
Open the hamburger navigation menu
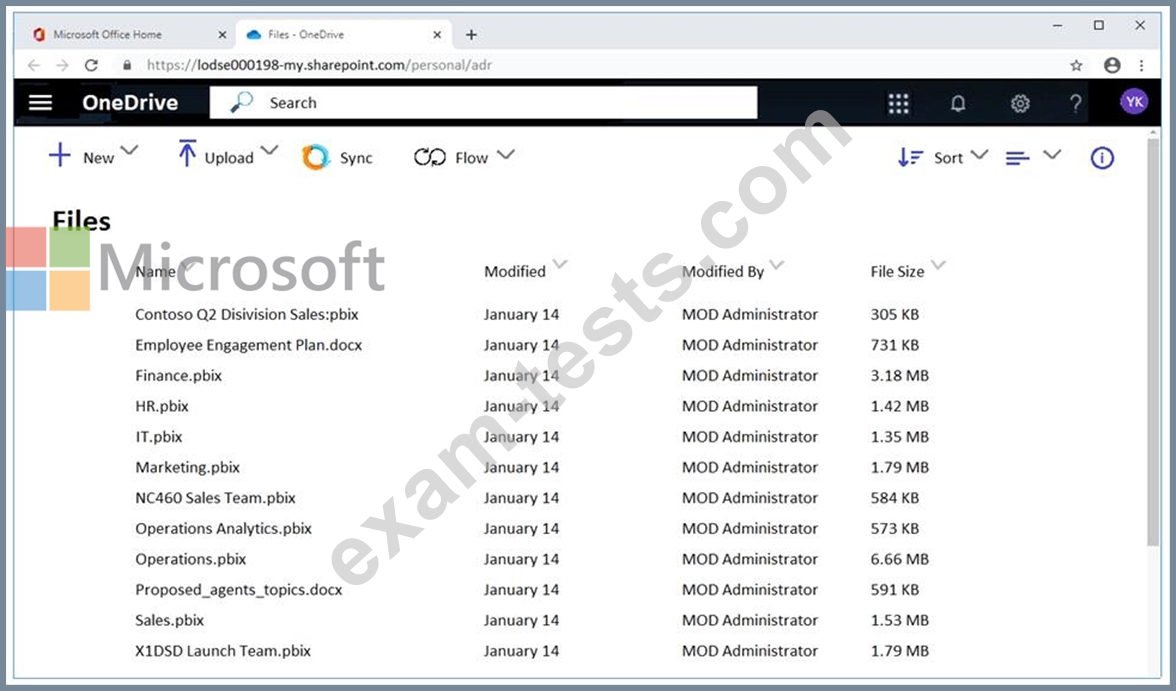point(40,103)
